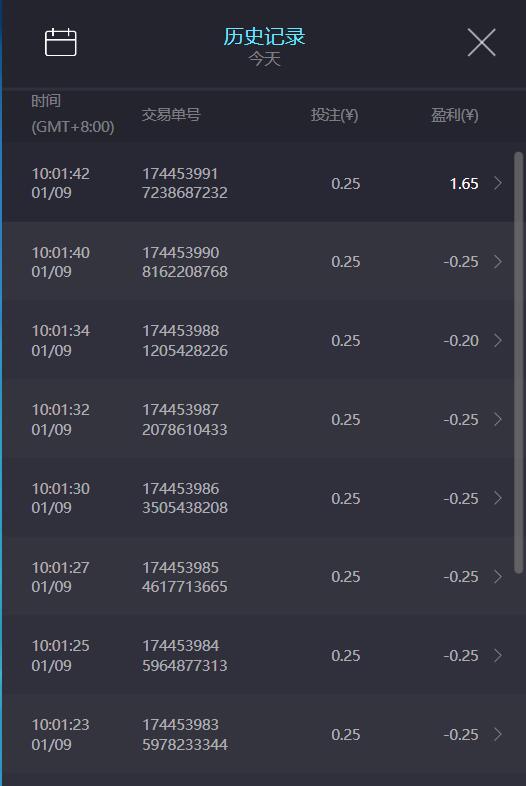Click the 投注(¥) column header
526x786 pixels.
(x=334, y=115)
